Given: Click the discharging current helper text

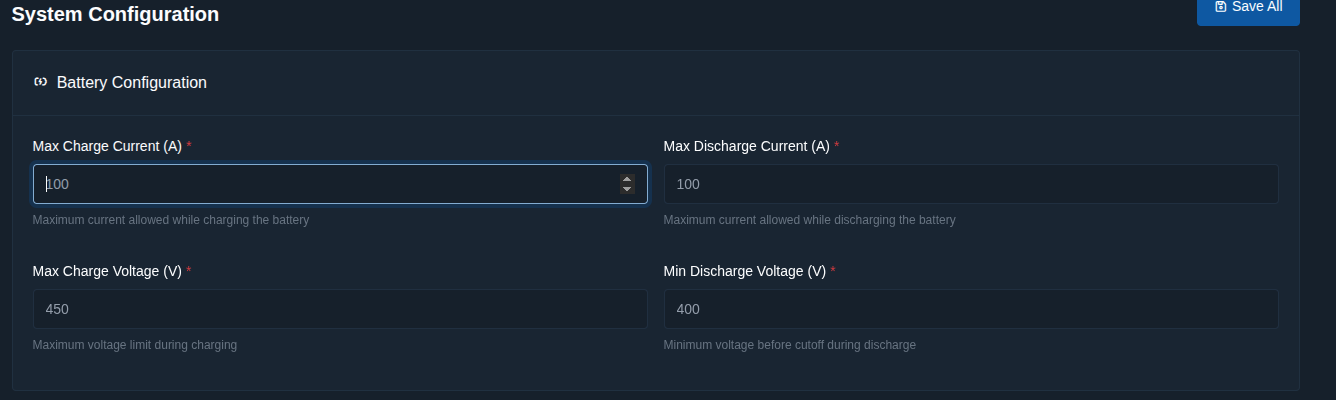Looking at the screenshot, I should click(x=809, y=220).
